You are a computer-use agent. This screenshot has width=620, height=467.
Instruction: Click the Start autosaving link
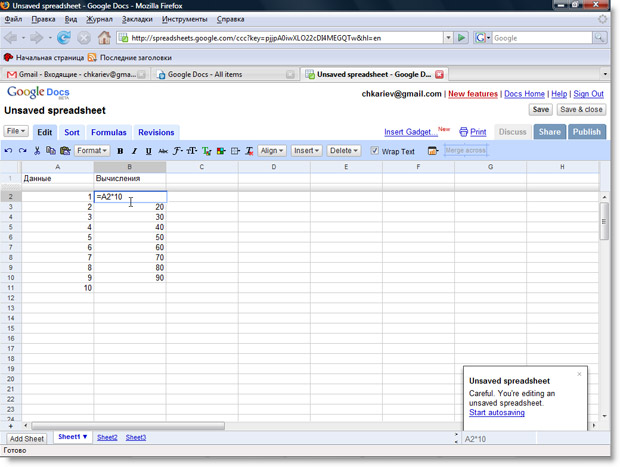(x=497, y=412)
